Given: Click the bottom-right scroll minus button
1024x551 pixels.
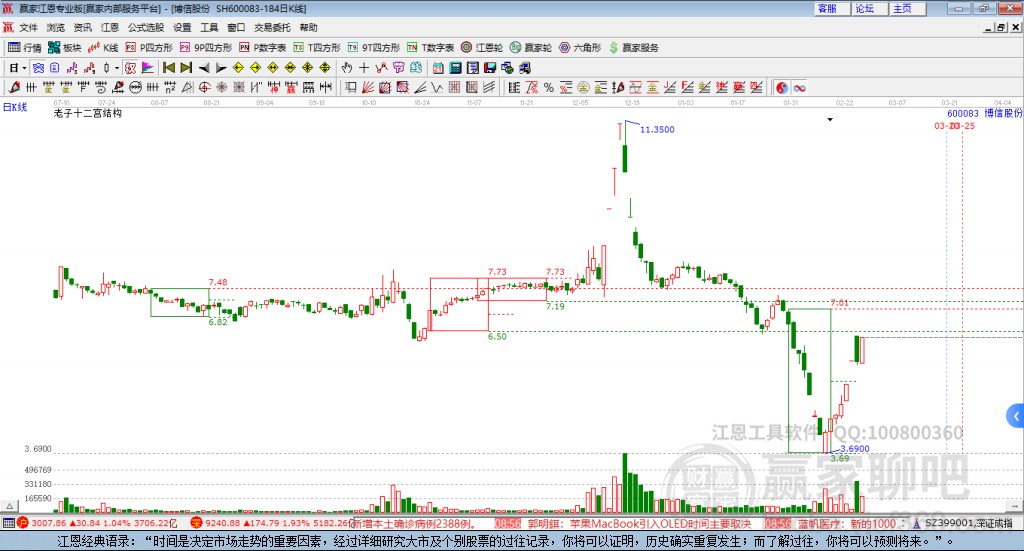Looking at the screenshot, I should (1014, 506).
